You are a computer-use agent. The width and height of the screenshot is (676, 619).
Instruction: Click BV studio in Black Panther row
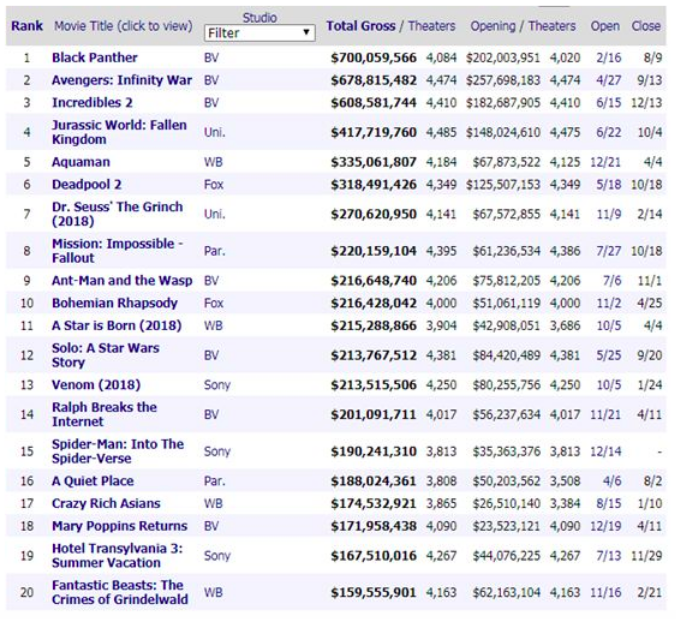pos(211,58)
